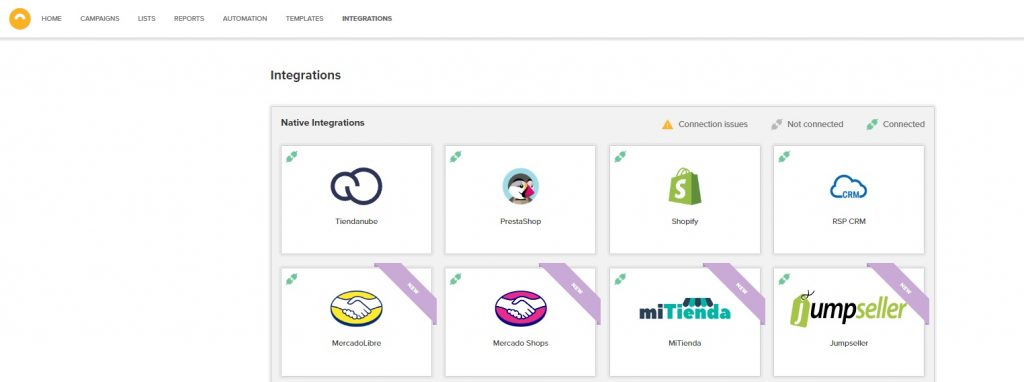Go to the Home menu
The height and width of the screenshot is (382, 1024).
click(52, 19)
